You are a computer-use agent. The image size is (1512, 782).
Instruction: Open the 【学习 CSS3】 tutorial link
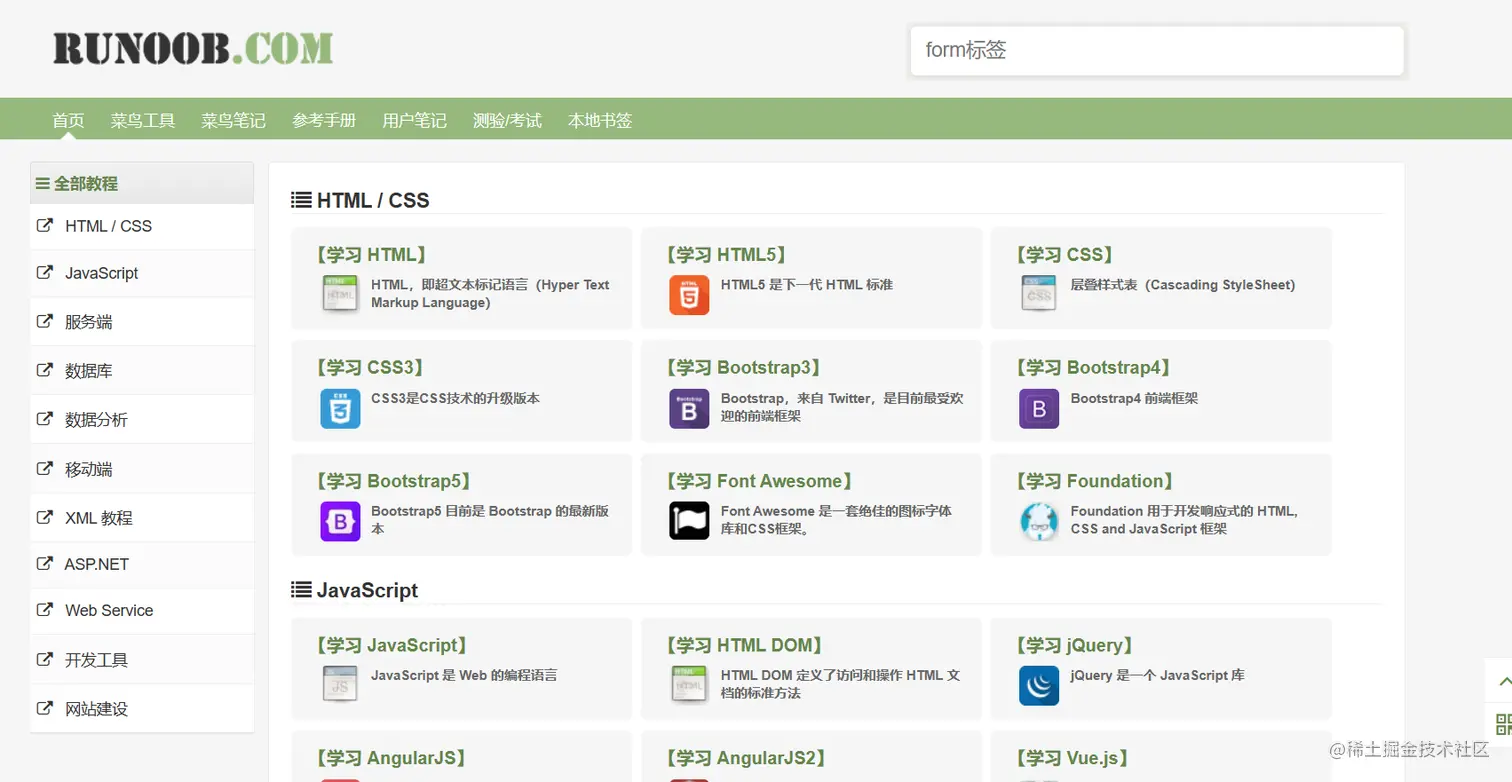click(x=370, y=368)
